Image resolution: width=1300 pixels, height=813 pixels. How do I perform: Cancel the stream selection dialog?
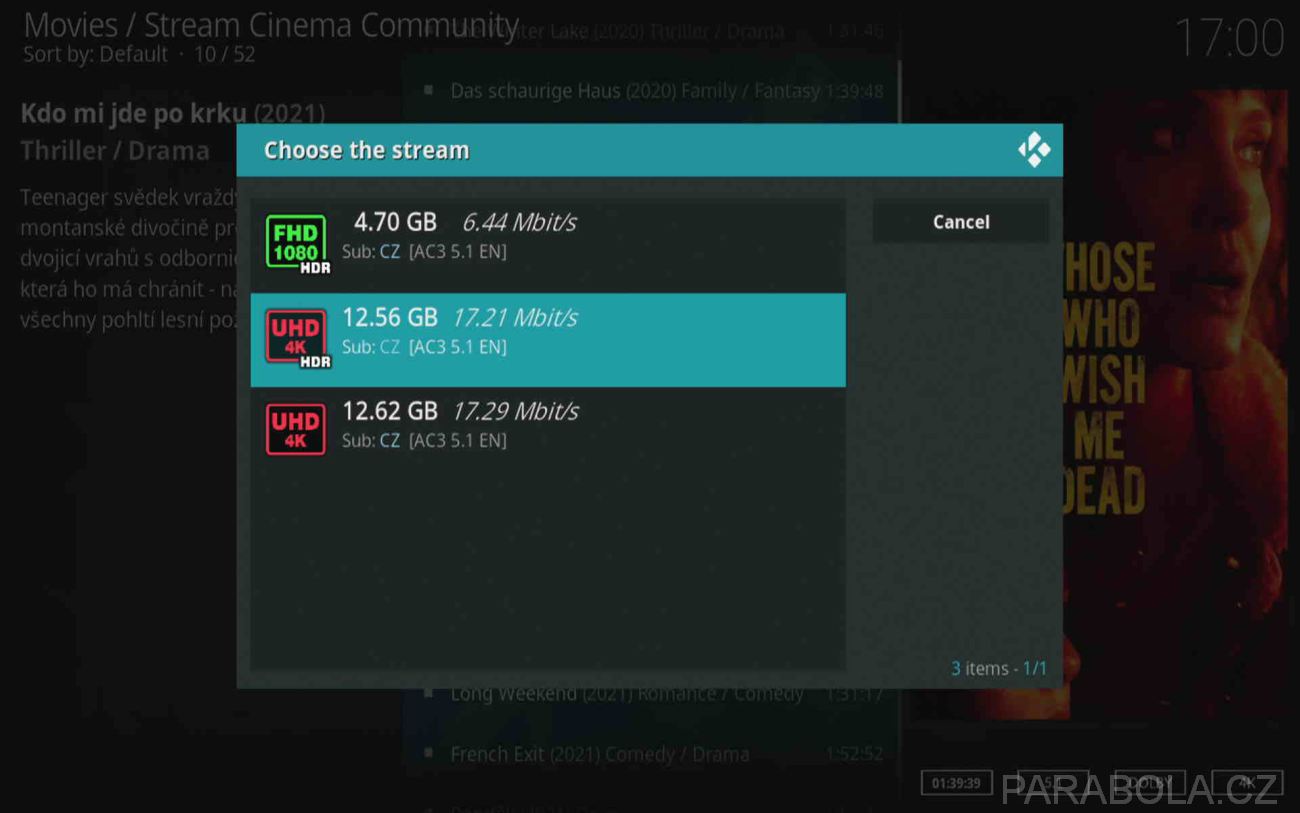[961, 222]
